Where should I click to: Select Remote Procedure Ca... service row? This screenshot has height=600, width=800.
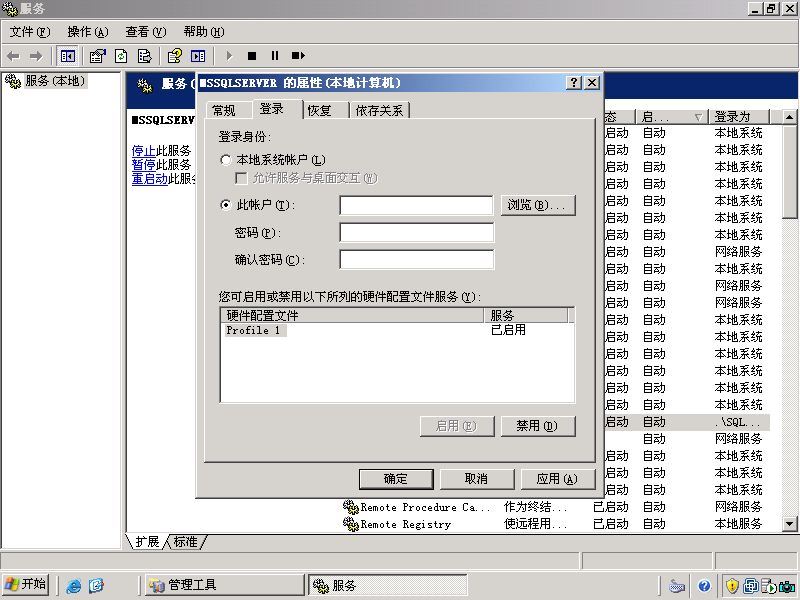tap(556, 507)
